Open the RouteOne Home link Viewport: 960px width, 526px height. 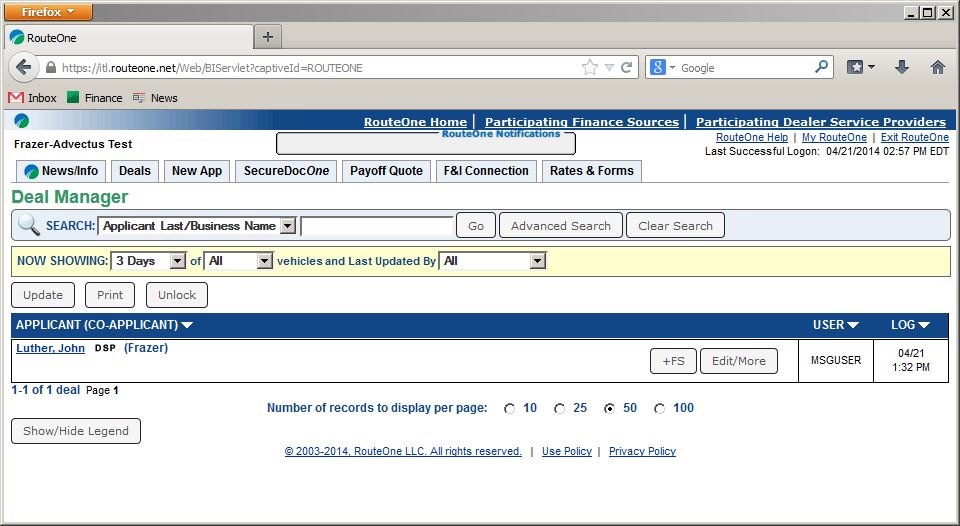click(415, 121)
